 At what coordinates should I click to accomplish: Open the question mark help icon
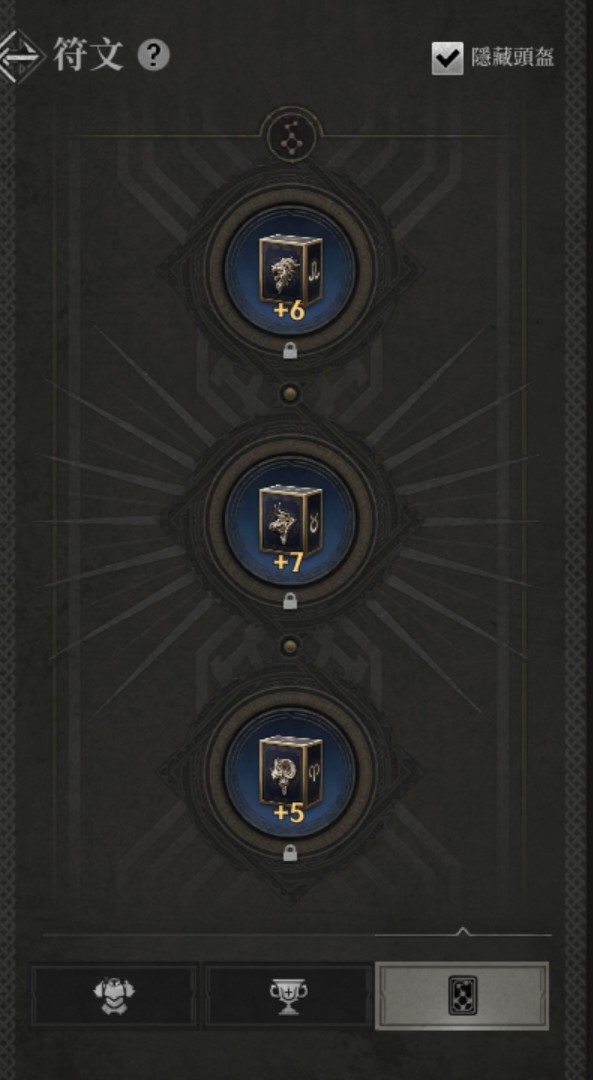[x=153, y=56]
